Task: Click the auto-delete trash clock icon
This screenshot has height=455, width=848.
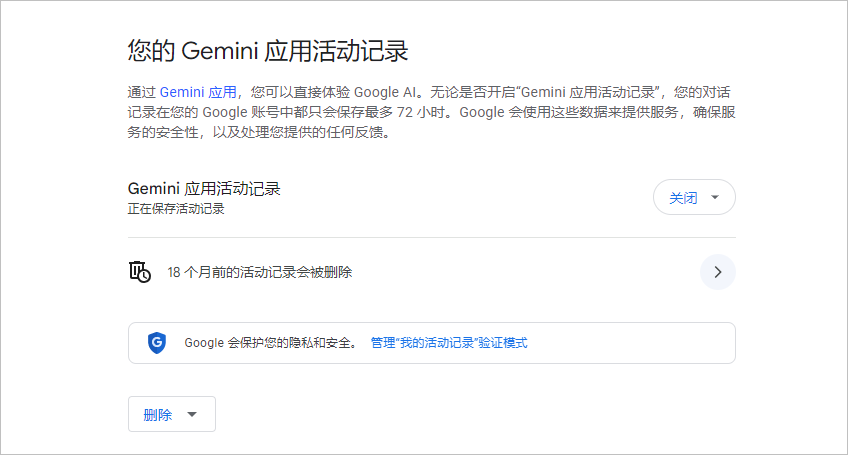Action: click(x=140, y=272)
